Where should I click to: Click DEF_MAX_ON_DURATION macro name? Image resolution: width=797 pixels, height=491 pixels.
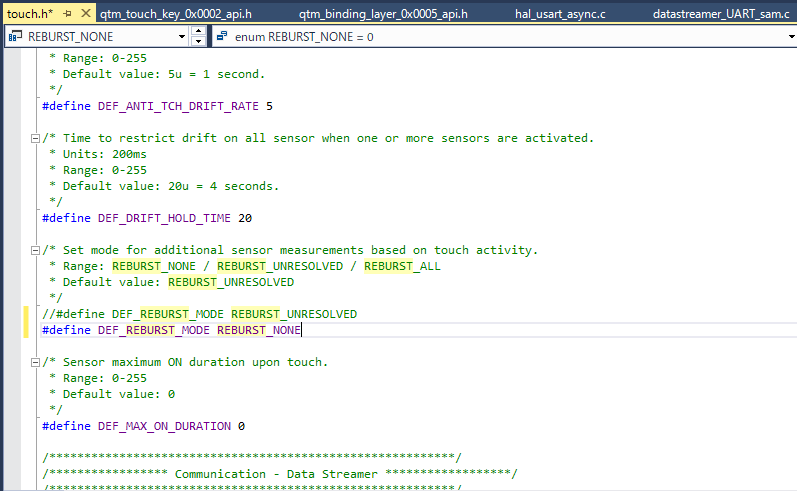[x=164, y=426]
